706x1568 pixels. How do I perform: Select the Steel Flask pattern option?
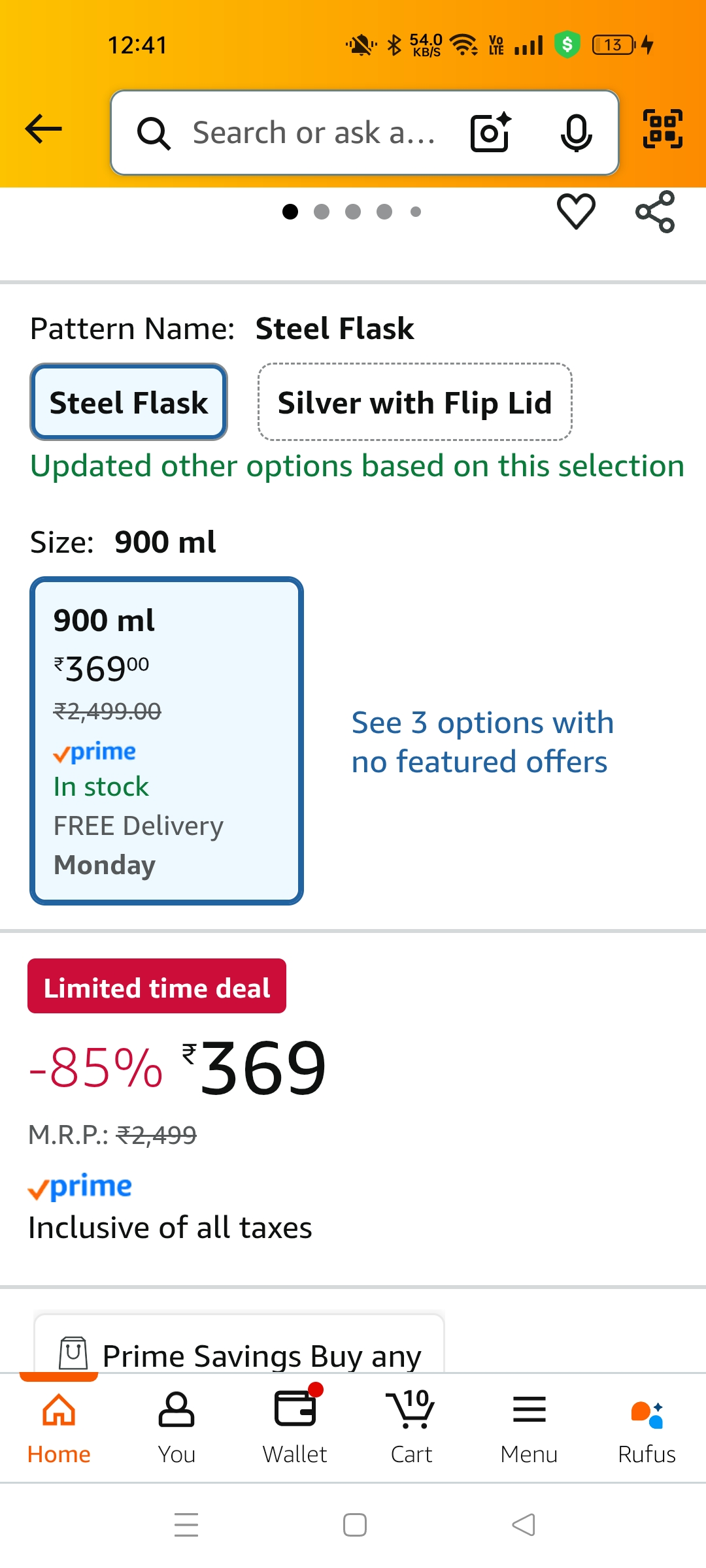129,402
